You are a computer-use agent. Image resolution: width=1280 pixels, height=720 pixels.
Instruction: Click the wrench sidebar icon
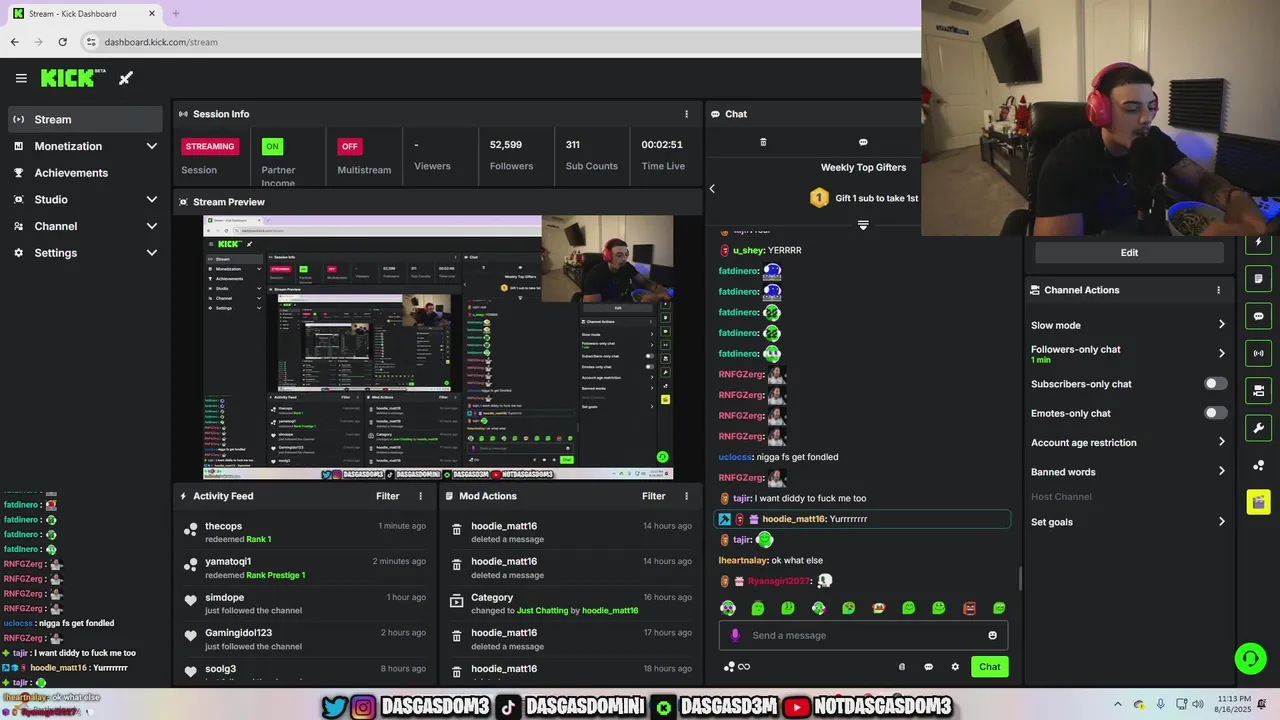[1259, 428]
